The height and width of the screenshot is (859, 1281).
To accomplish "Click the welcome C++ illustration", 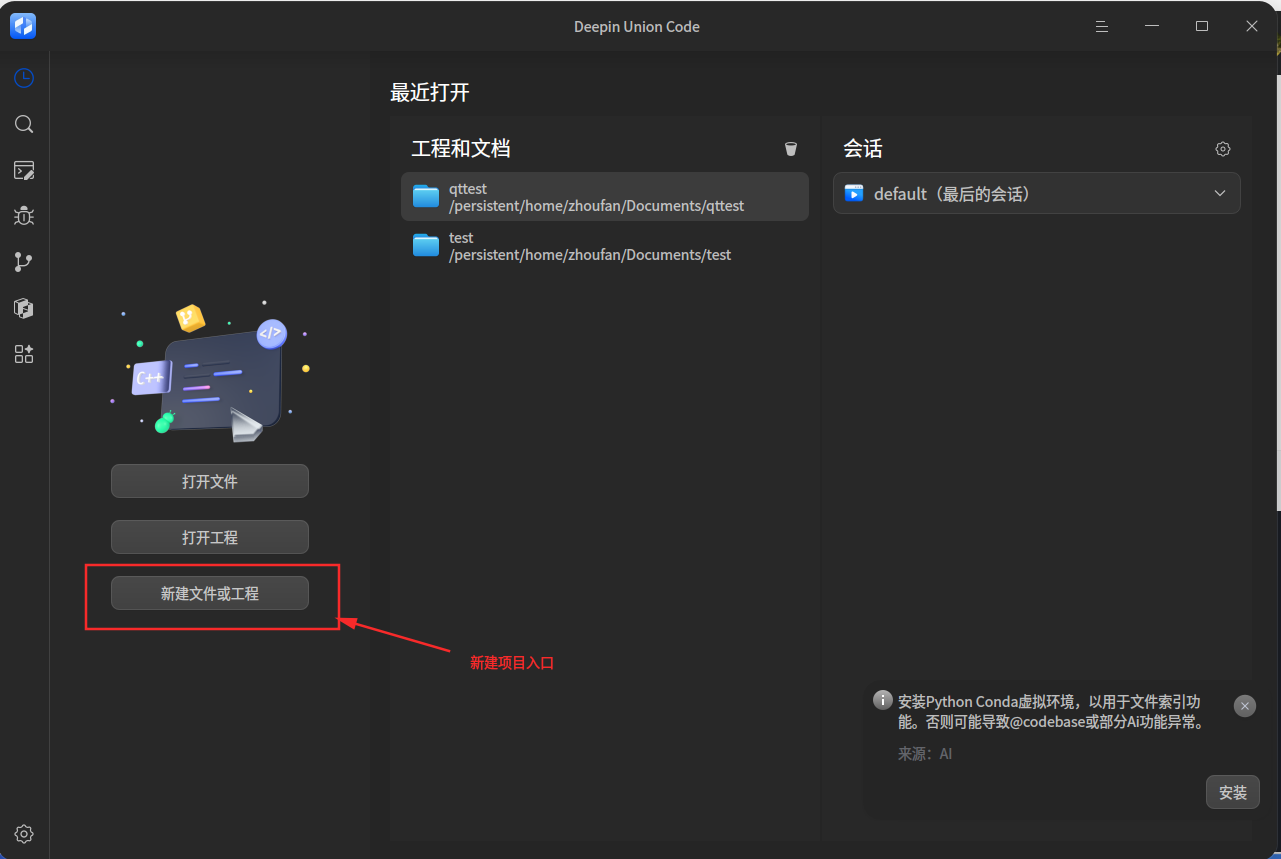I will pyautogui.click(x=210, y=372).
